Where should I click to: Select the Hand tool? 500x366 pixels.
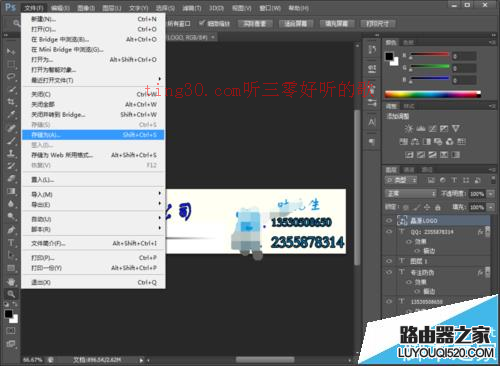pyautogui.click(x=11, y=281)
